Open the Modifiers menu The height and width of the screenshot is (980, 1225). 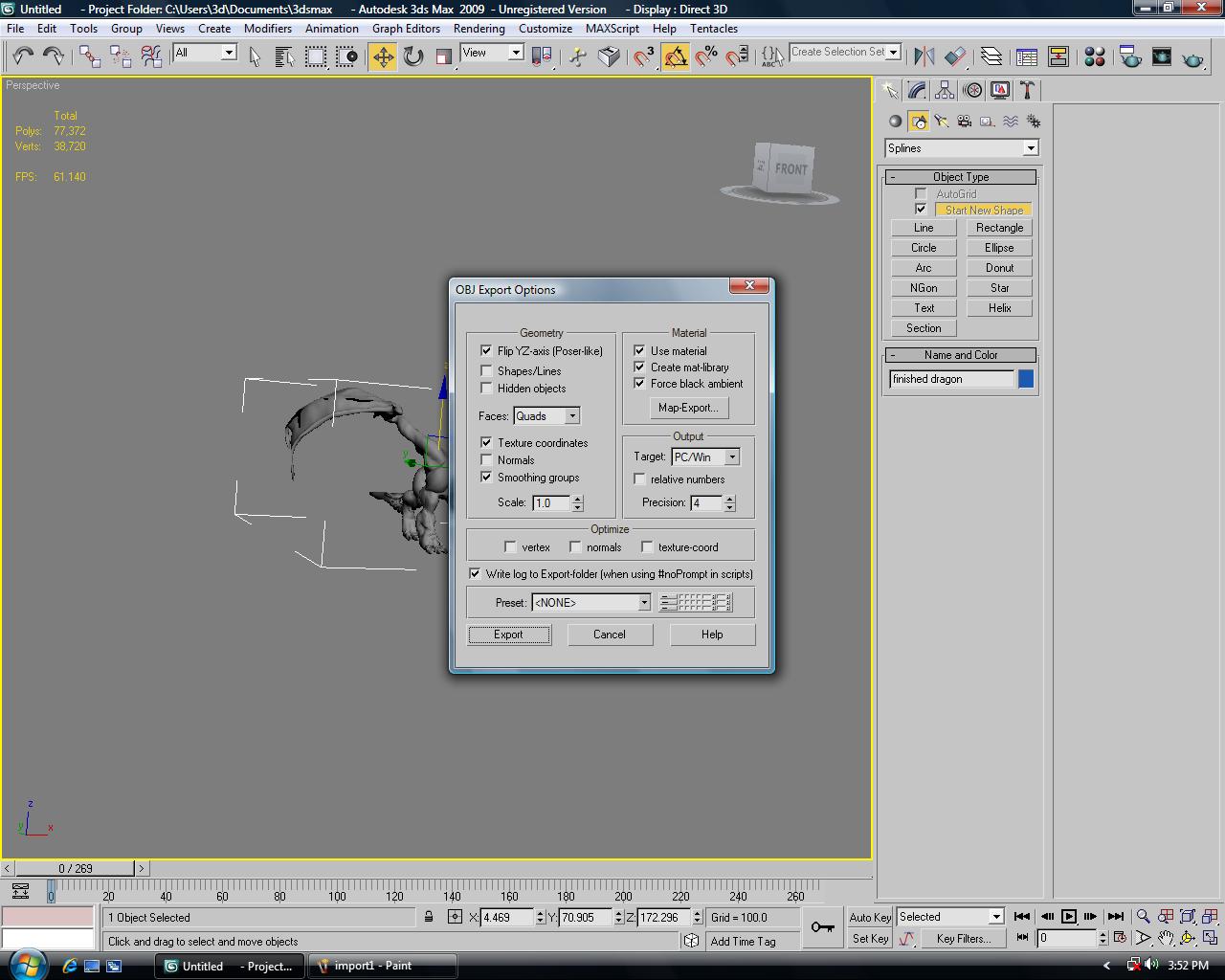(268, 29)
